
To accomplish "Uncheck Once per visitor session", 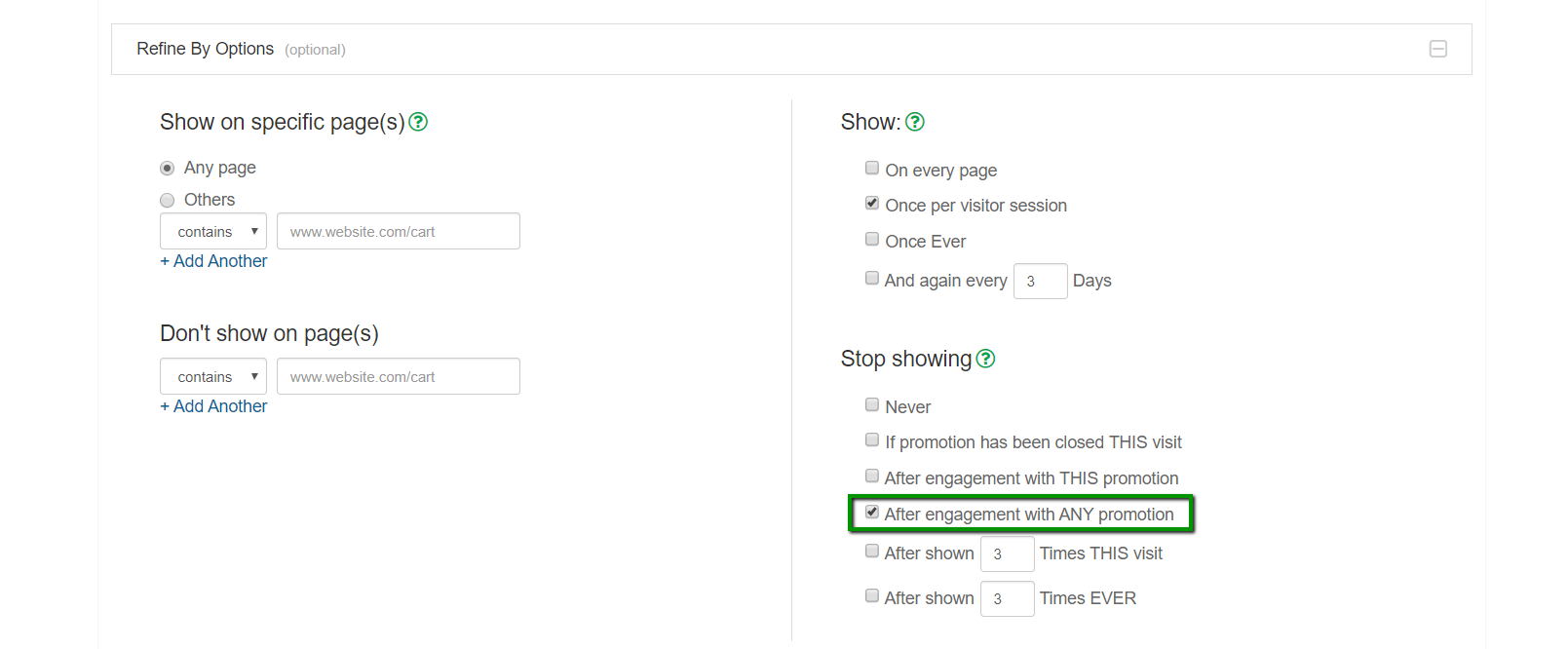I will tap(872, 203).
